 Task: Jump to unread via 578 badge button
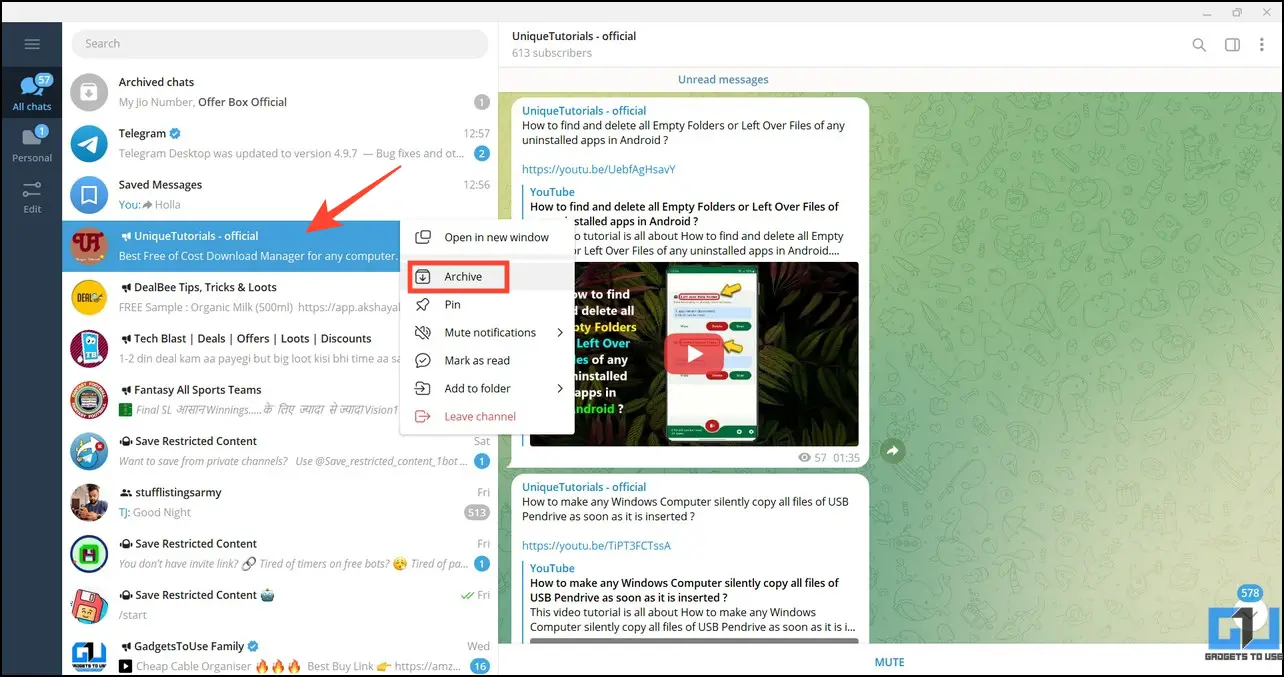1250,609
